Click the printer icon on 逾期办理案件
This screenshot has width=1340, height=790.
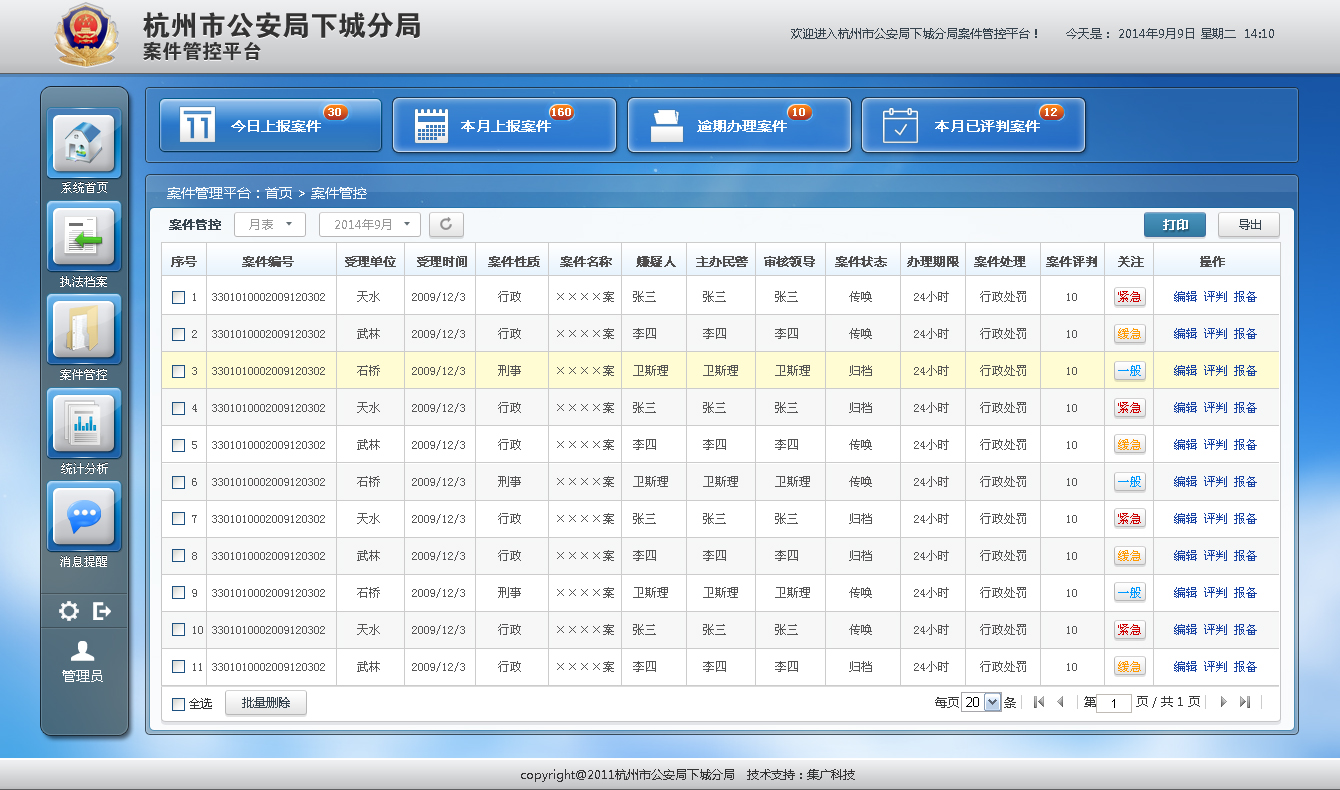666,125
